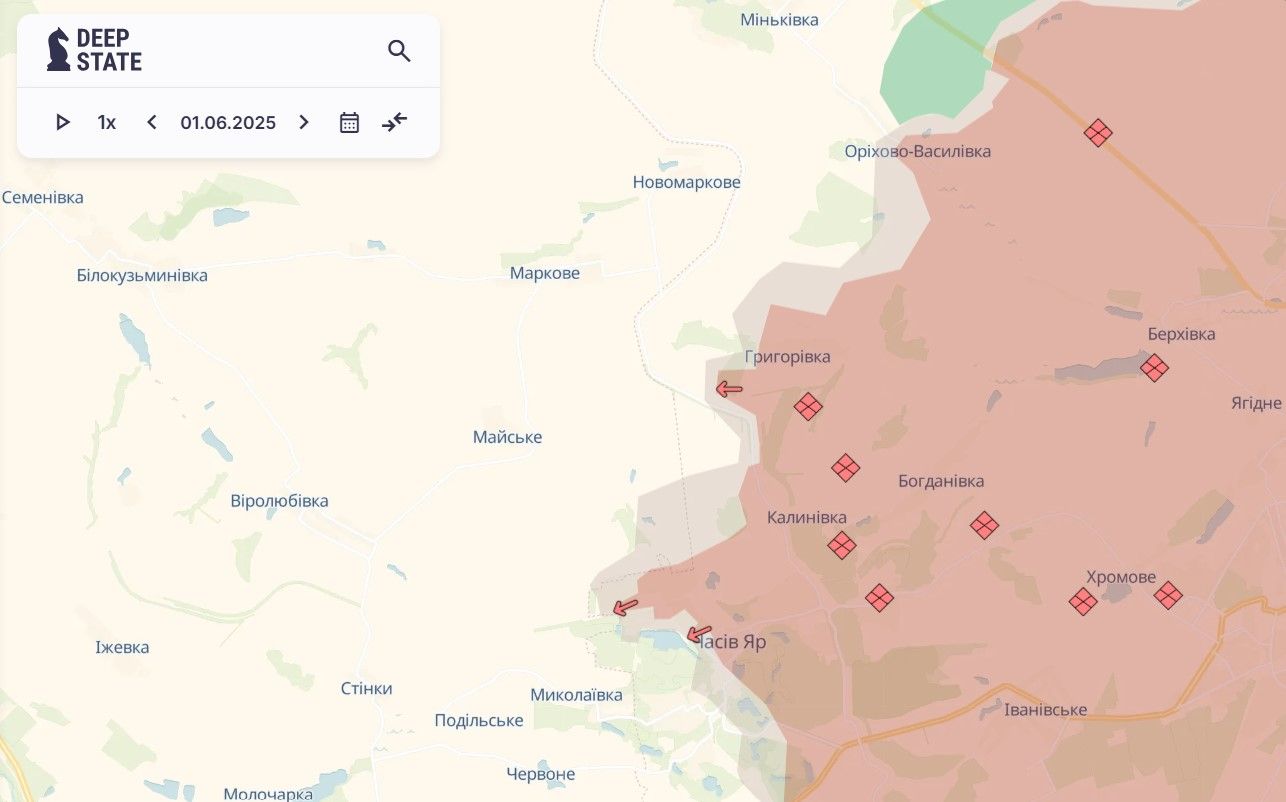Click the 01.06.2025 date field
Image resolution: width=1286 pixels, height=802 pixels.
[x=228, y=123]
